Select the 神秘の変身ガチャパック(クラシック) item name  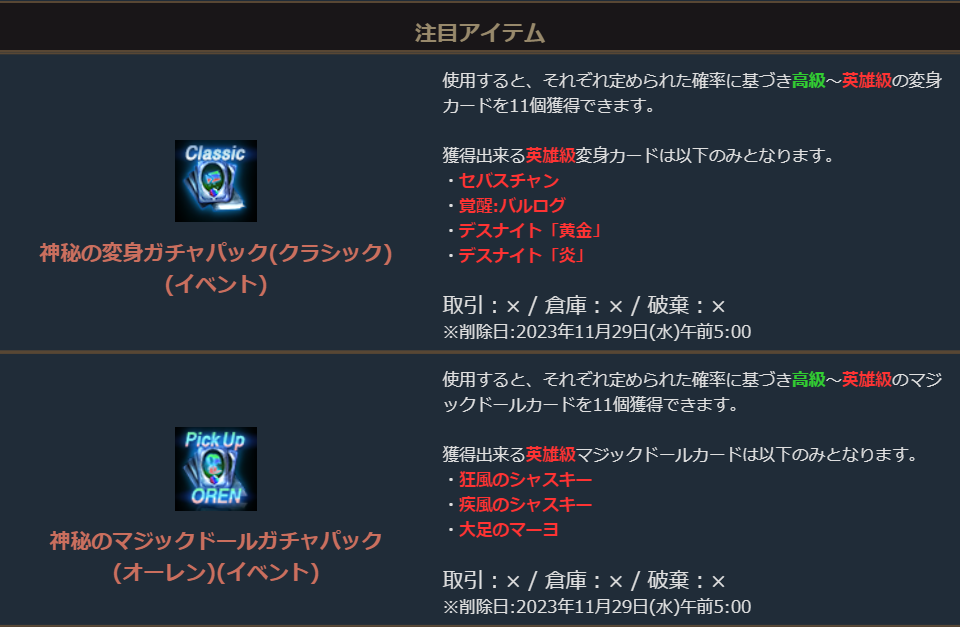point(216,253)
